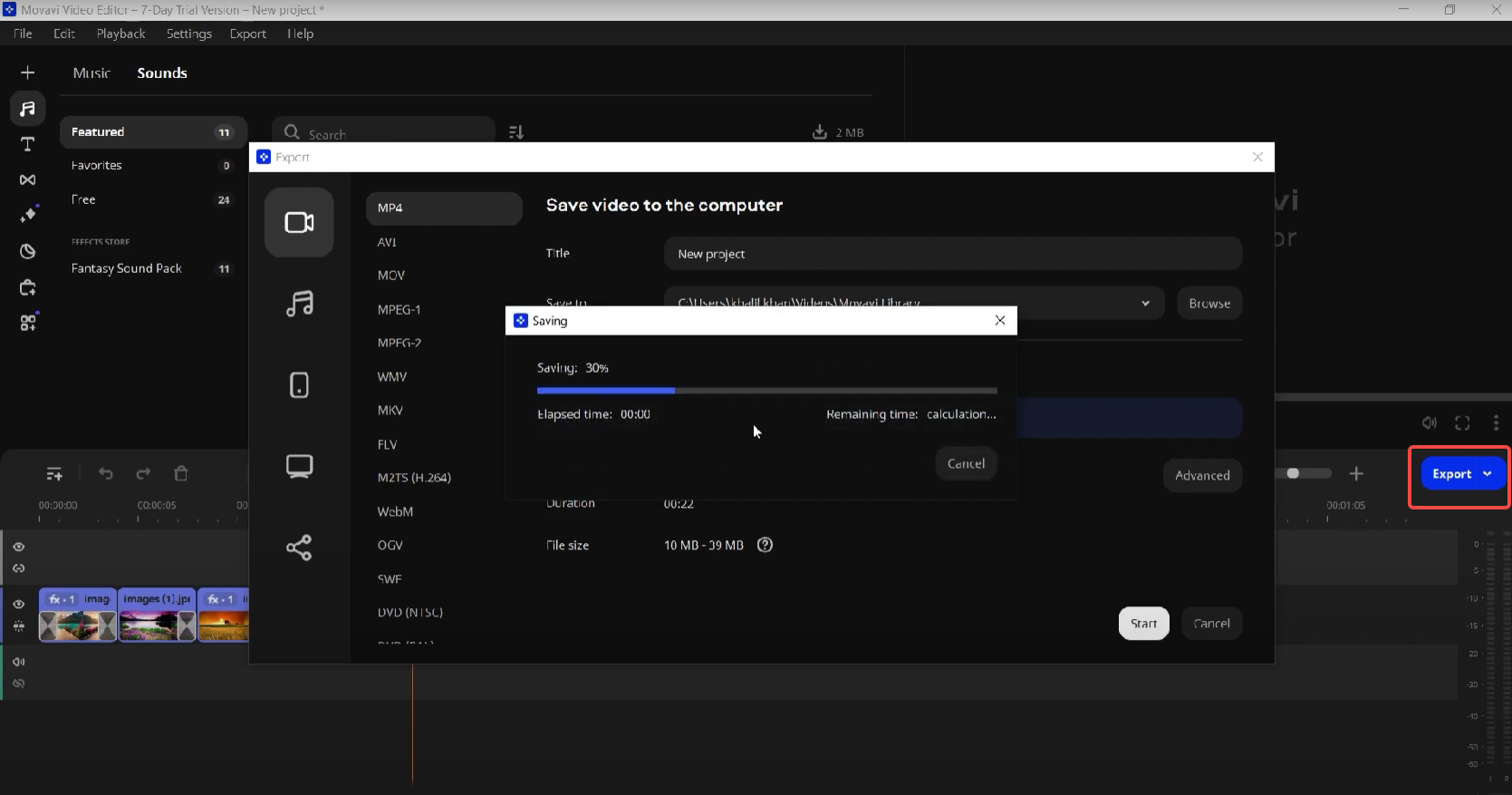Toggle visibility eye of the video track
Screen dimensions: 1512x795
(19, 604)
